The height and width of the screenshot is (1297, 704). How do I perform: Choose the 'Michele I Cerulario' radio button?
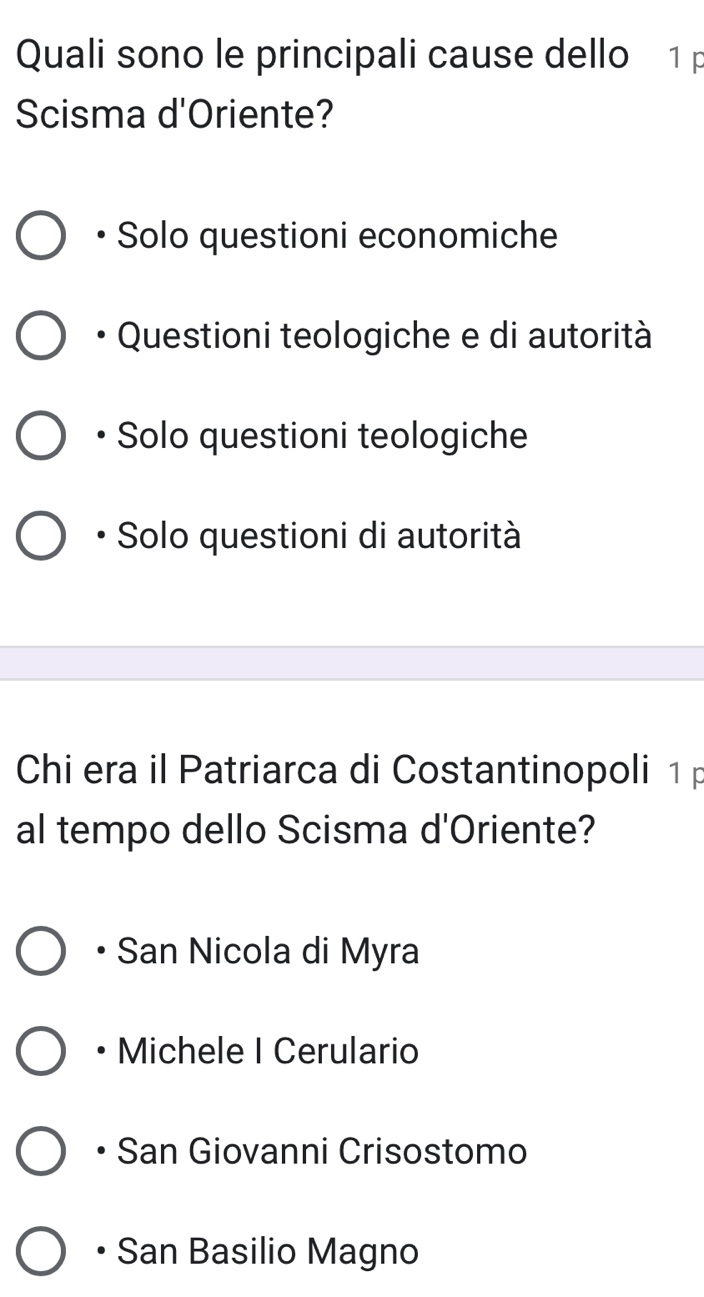40,1052
